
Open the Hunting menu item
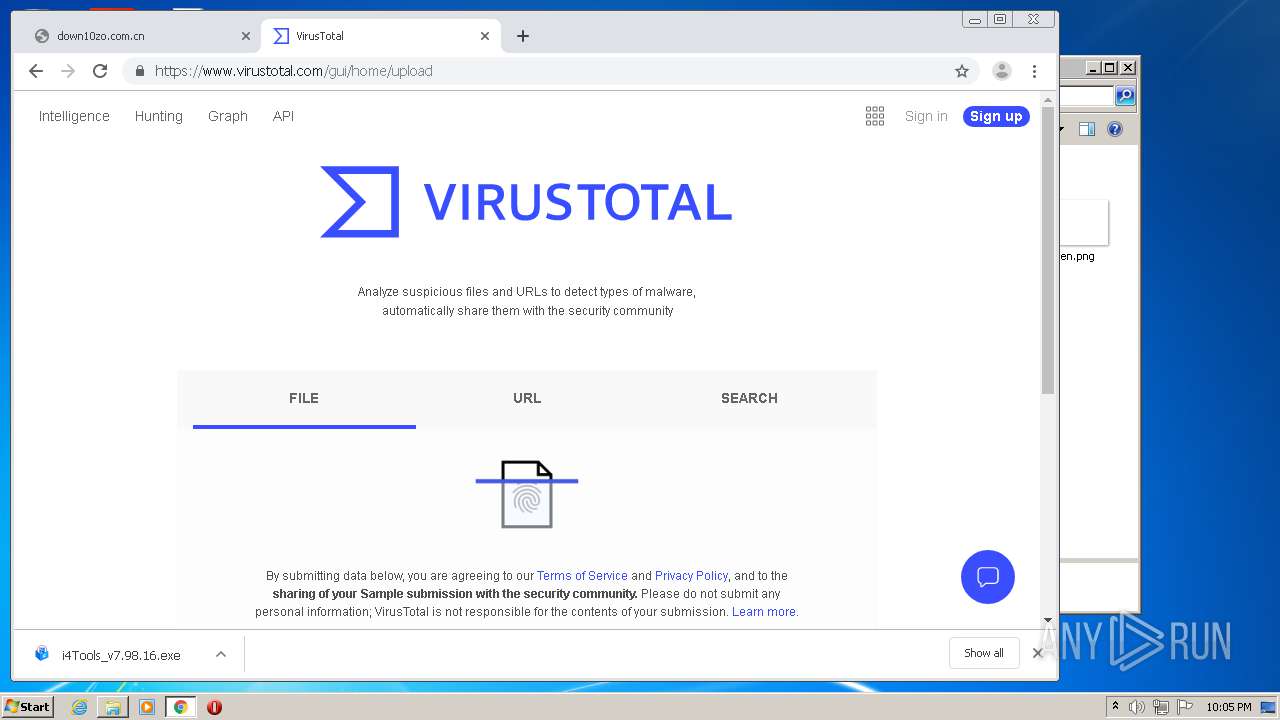[159, 116]
